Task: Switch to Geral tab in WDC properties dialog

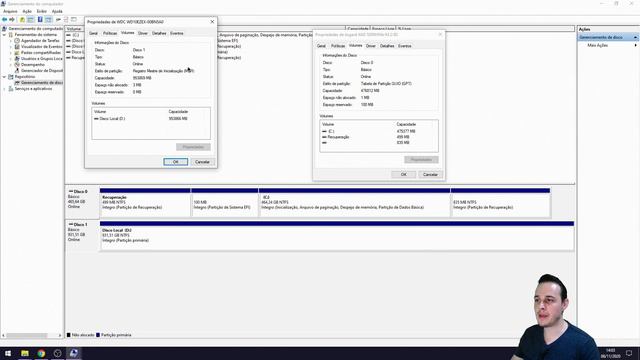Action: click(93, 33)
